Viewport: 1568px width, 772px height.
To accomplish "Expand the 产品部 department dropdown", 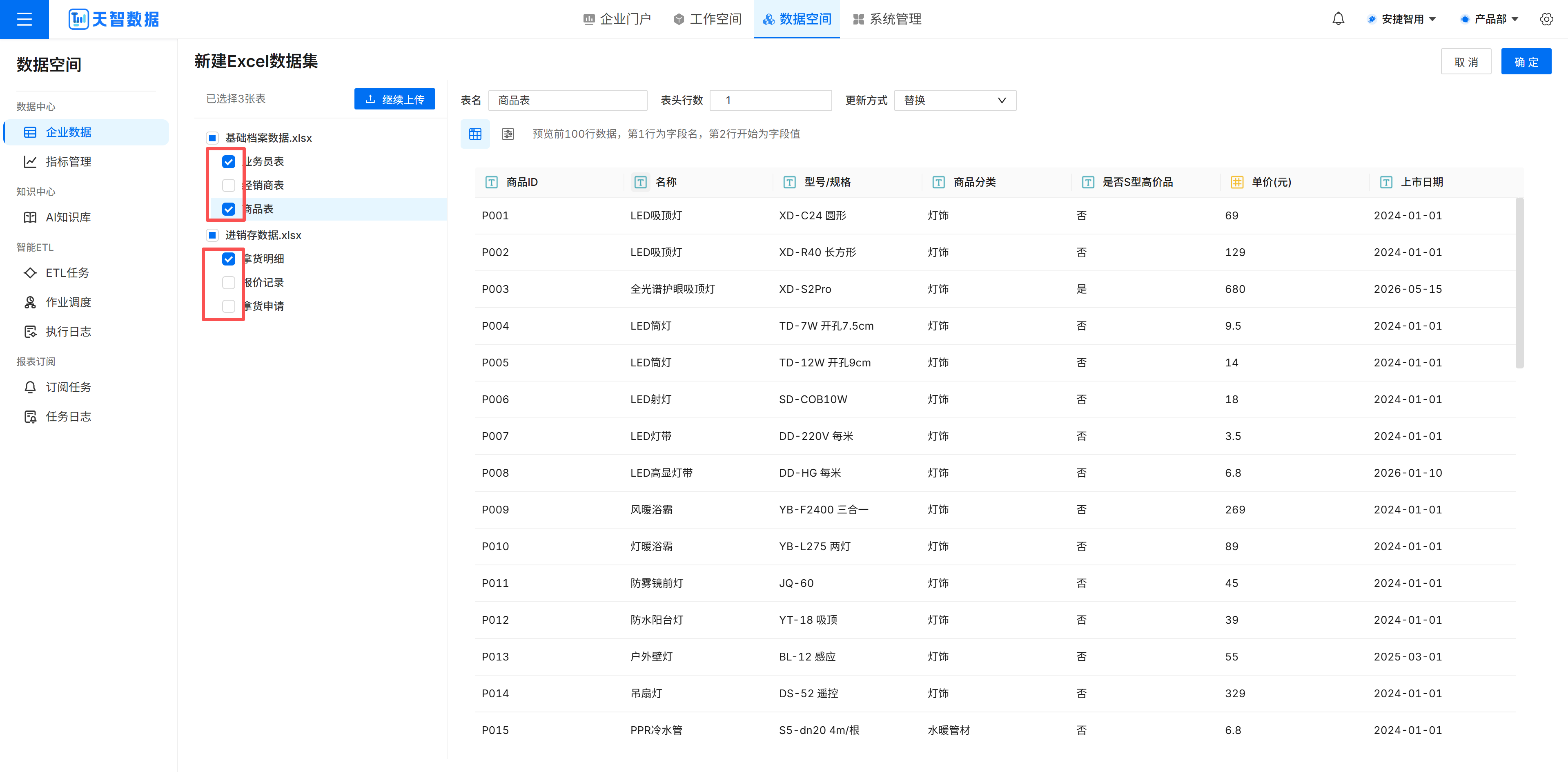I will coord(1490,19).
